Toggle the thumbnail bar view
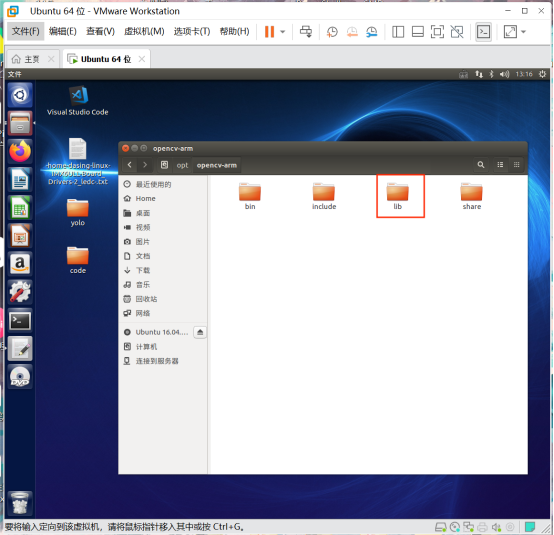Image resolution: width=554 pixels, height=535 pixels. click(x=418, y=32)
